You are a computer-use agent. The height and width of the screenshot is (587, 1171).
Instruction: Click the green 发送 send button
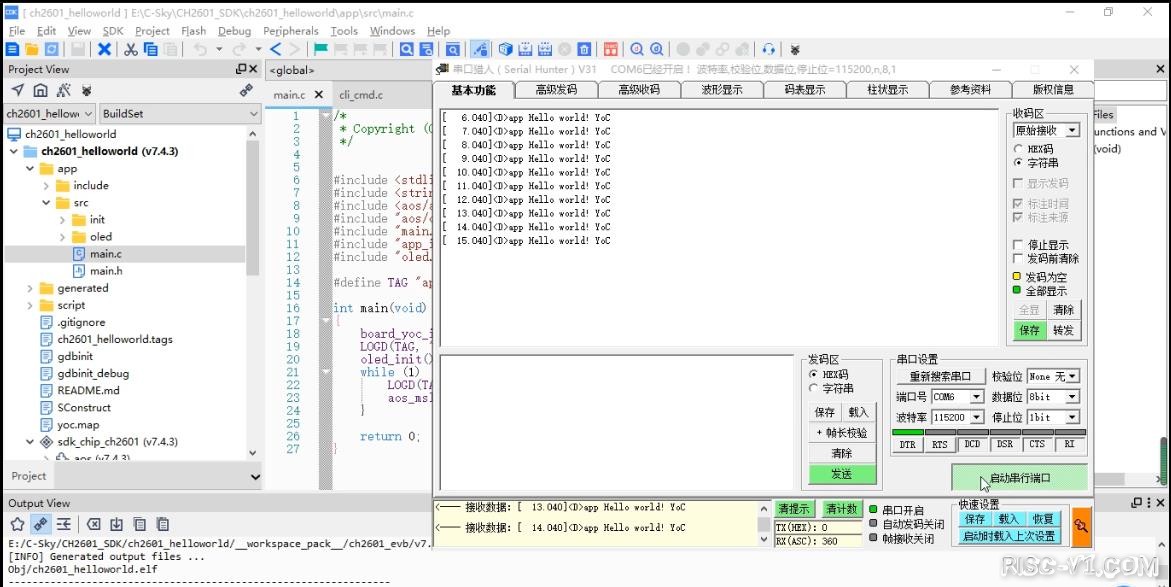pyautogui.click(x=841, y=474)
